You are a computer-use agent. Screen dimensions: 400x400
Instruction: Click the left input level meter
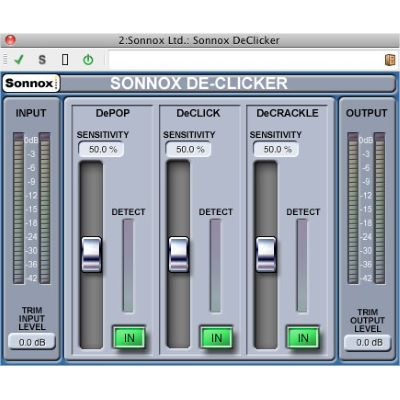click(x=19, y=208)
